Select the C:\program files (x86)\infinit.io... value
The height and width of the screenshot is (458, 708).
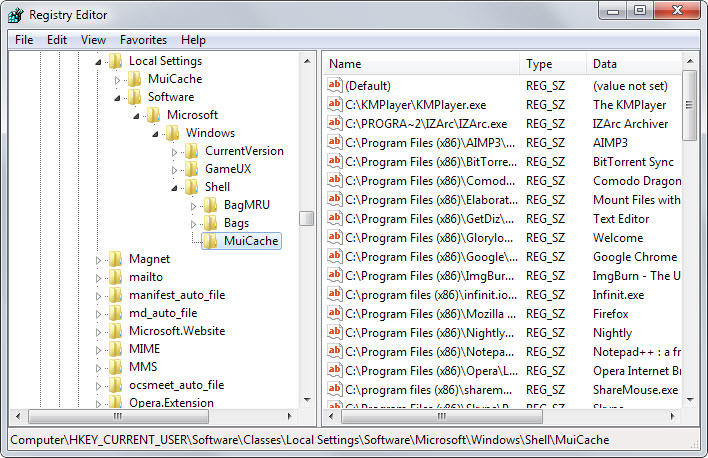[x=431, y=295]
